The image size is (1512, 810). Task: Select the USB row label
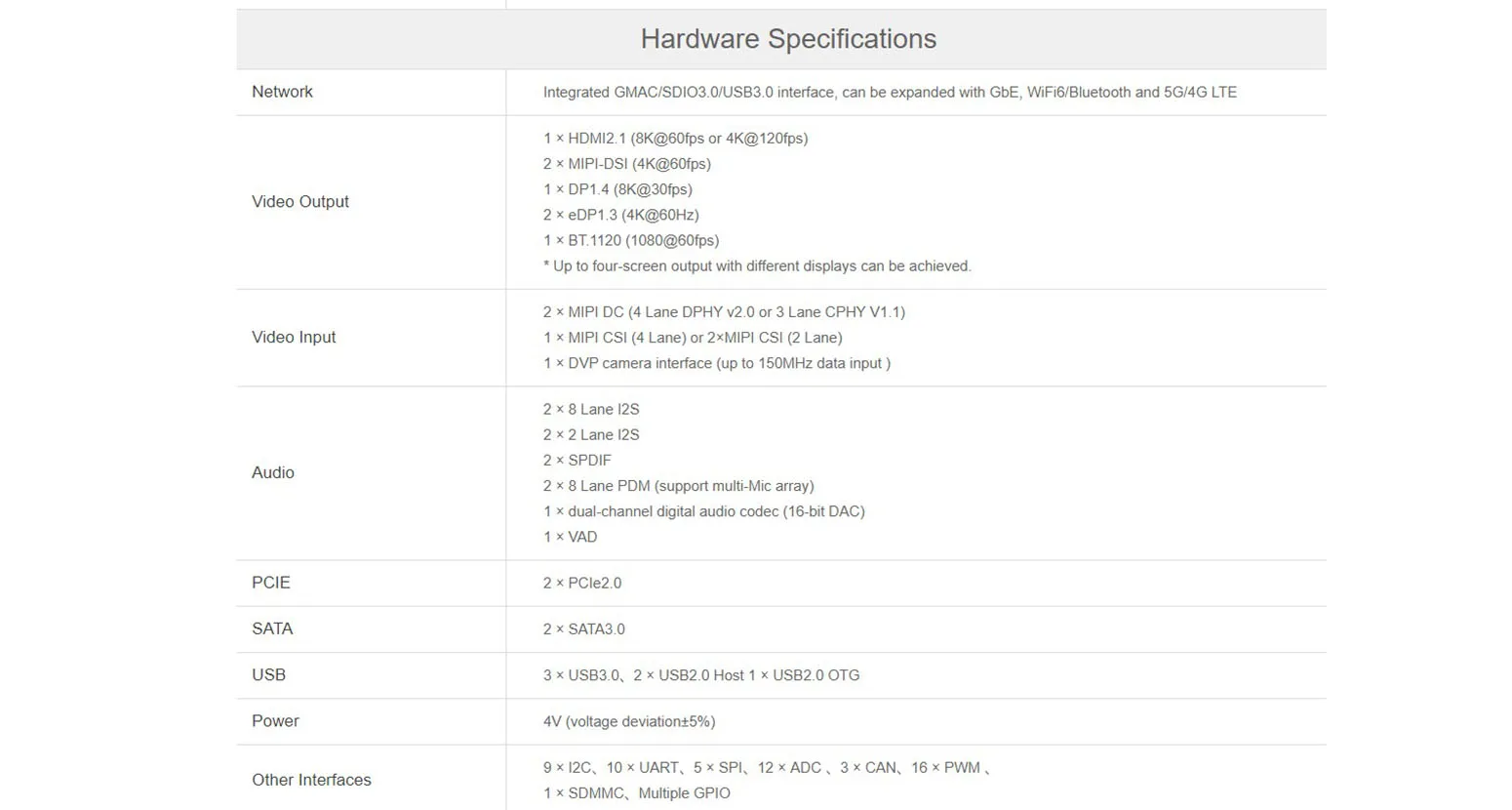click(268, 675)
